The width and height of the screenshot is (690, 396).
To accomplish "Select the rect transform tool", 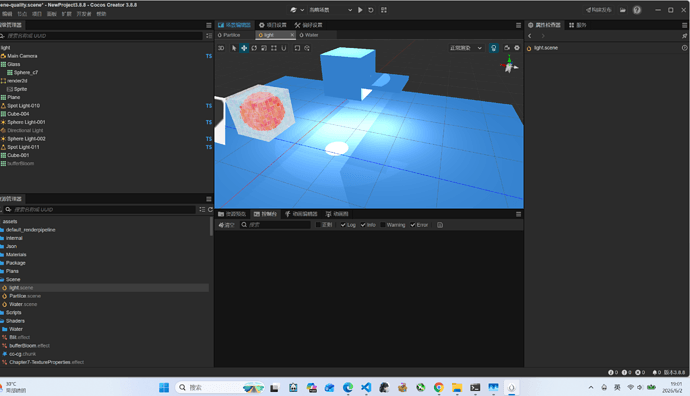I will coord(274,48).
